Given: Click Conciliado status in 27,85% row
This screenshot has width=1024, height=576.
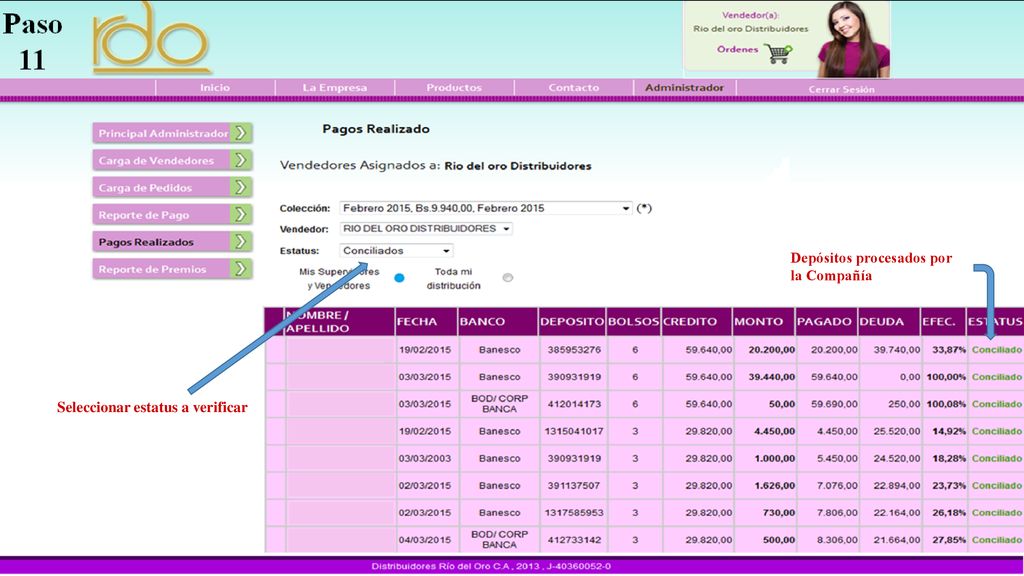Looking at the screenshot, I should [997, 540].
